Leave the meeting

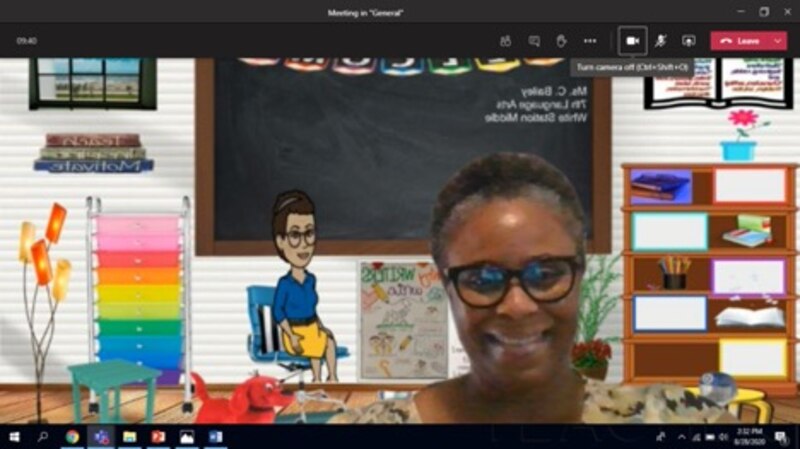[740, 41]
